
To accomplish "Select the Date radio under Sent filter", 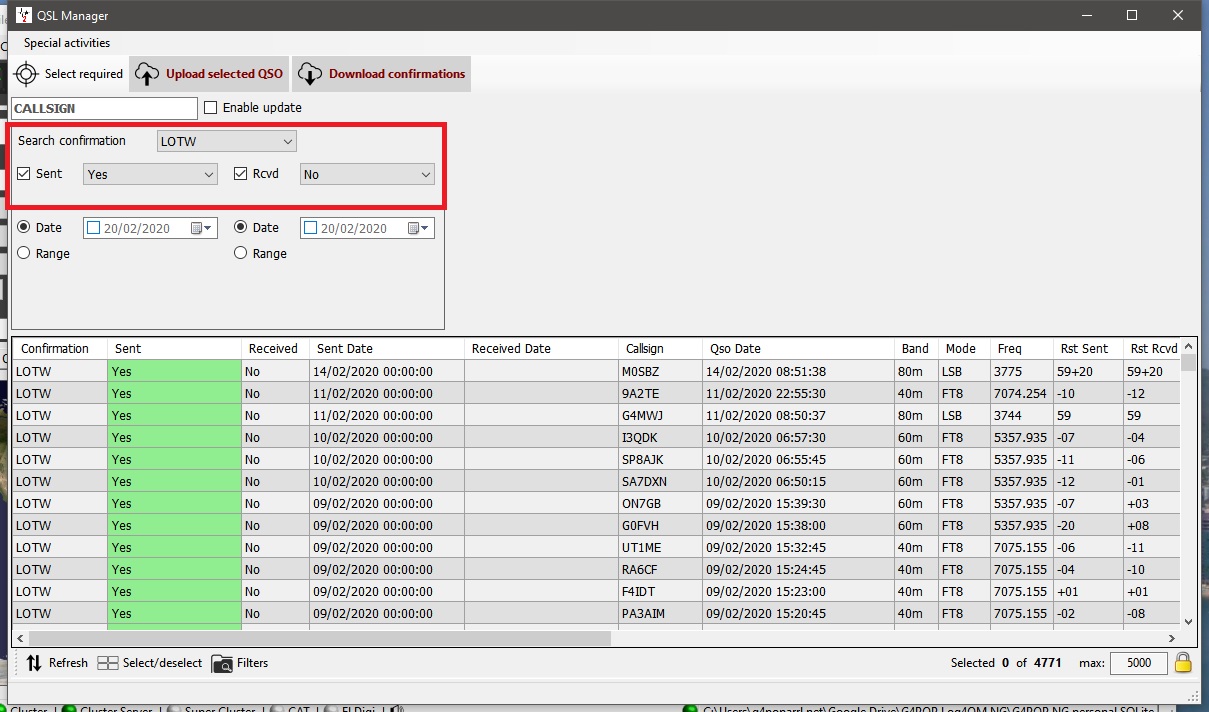I will (24, 227).
